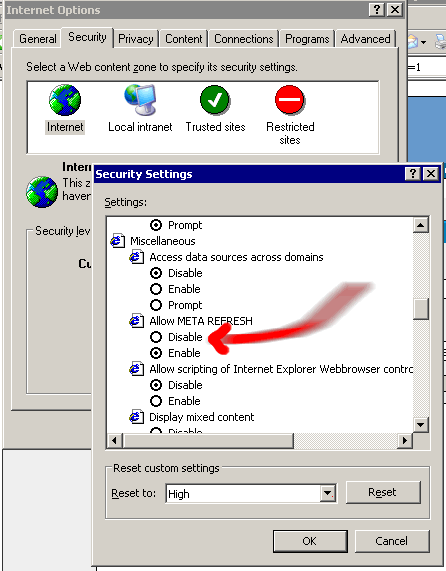Click the settings list scroll down arrow
446x571 pixels.
click(421, 425)
